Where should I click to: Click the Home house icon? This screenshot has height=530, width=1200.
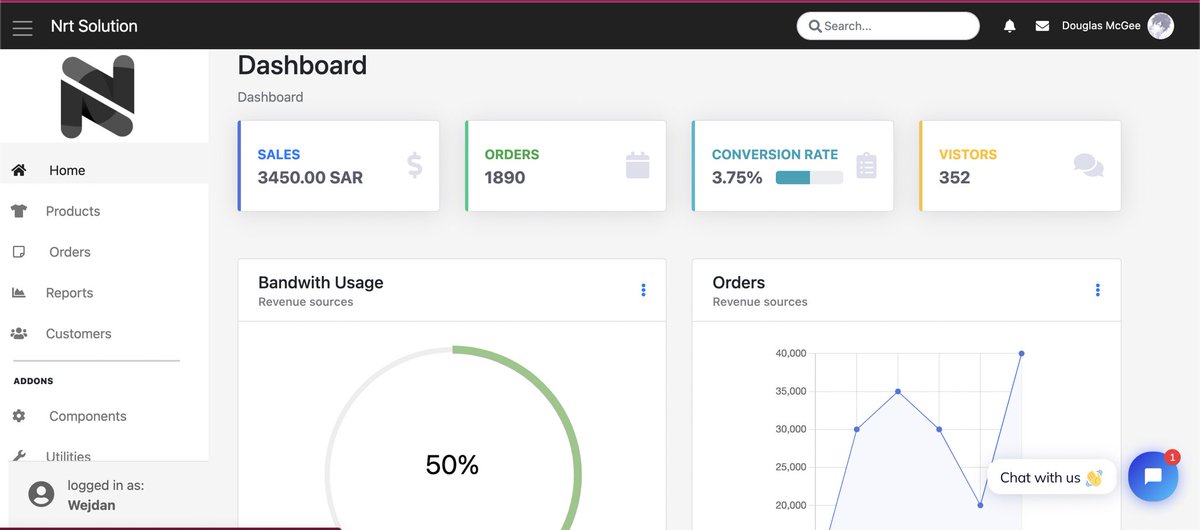[x=19, y=170]
